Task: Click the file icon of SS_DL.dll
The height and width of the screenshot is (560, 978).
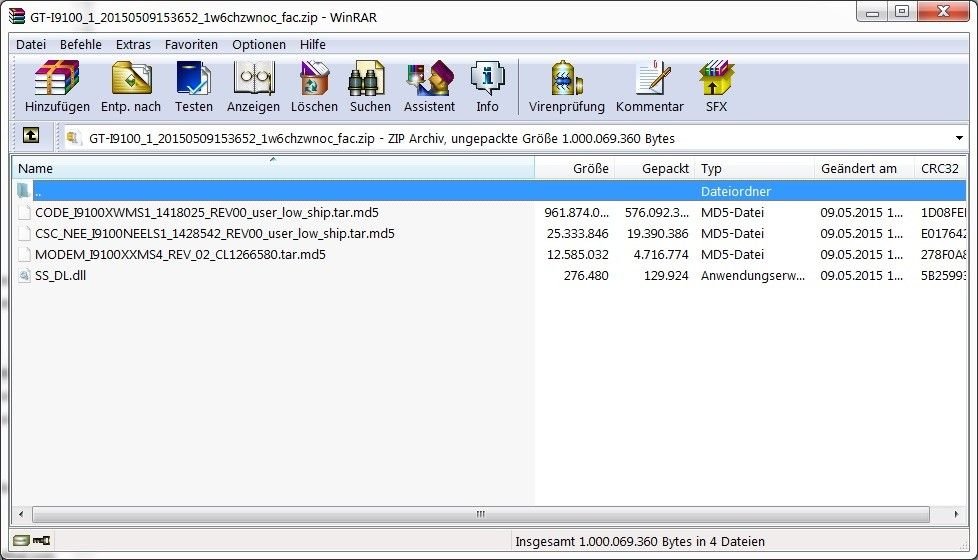Action: coord(24,276)
